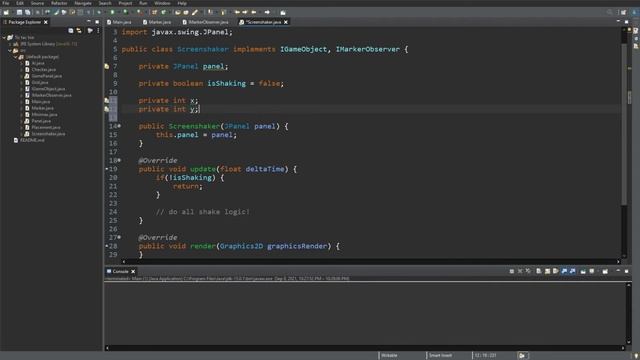Expand the AI.java tree node

point(21,63)
